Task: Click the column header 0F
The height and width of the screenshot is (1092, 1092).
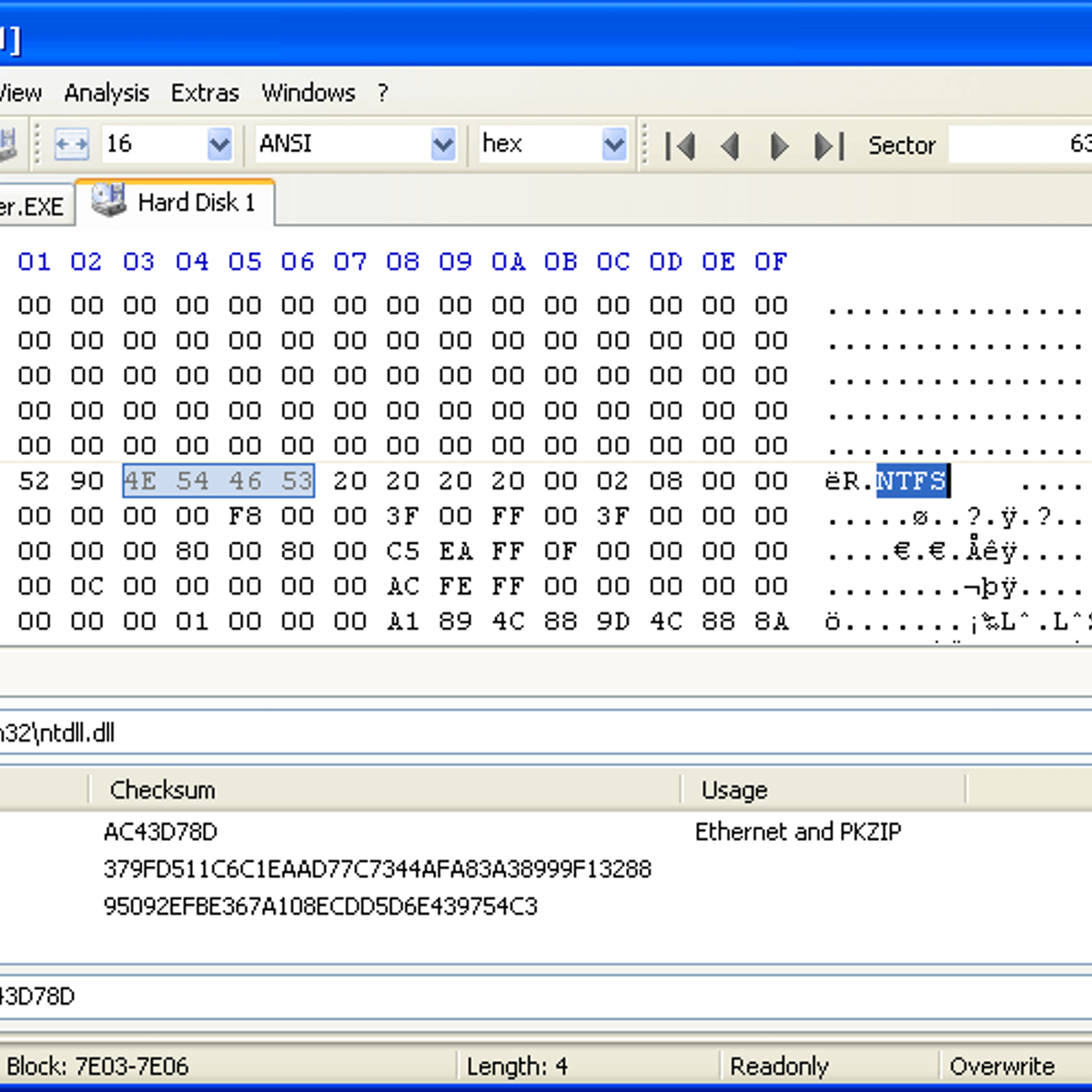Action: tap(771, 262)
